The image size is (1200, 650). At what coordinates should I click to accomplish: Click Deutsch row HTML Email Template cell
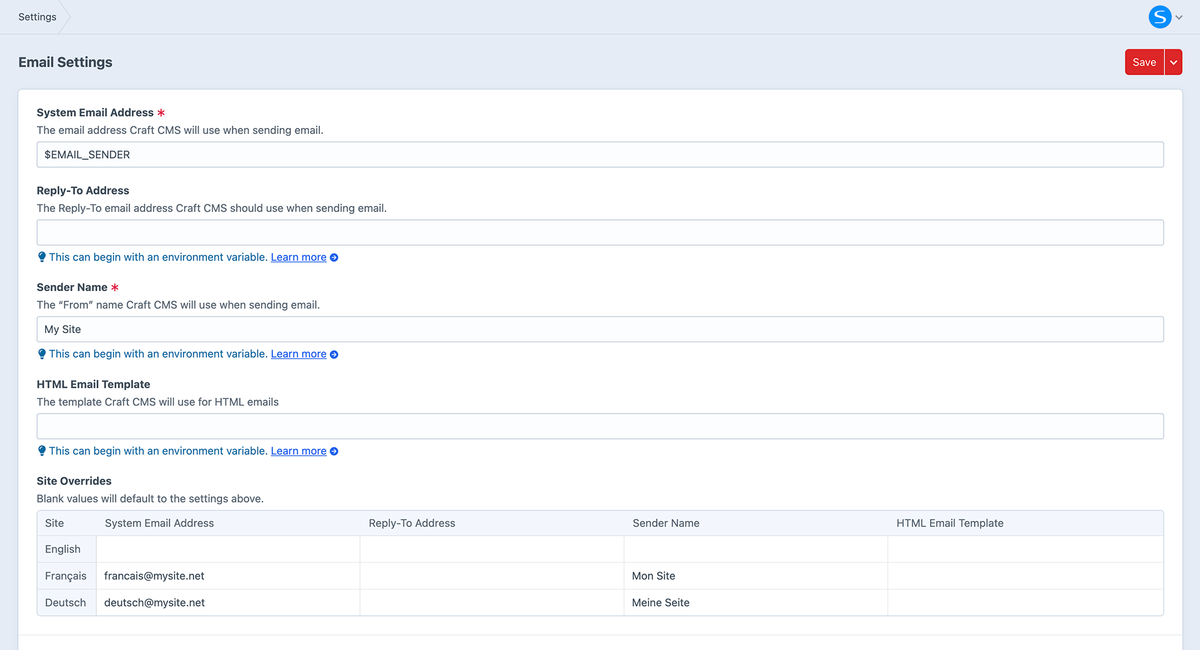point(1025,603)
